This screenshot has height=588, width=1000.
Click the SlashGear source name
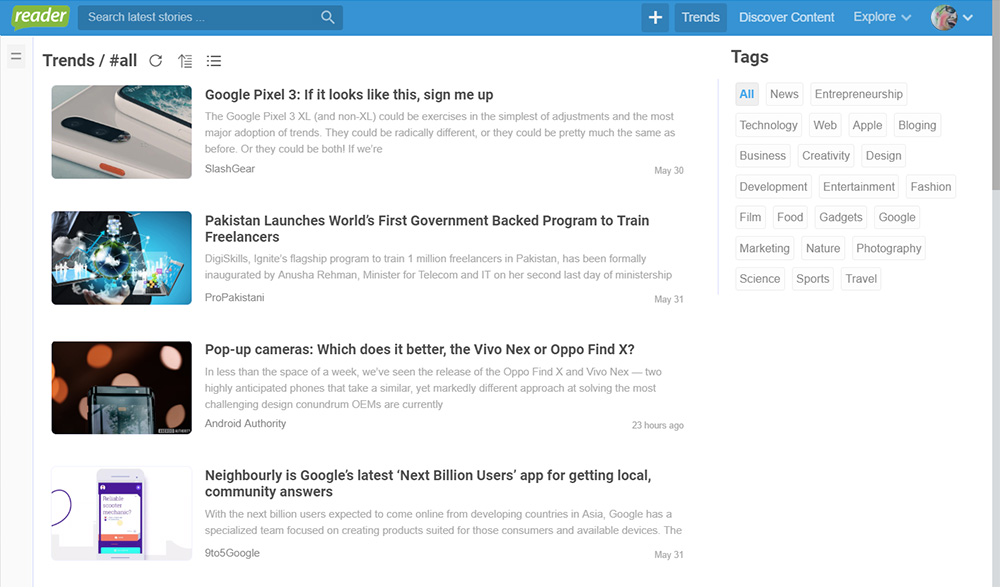[230, 169]
